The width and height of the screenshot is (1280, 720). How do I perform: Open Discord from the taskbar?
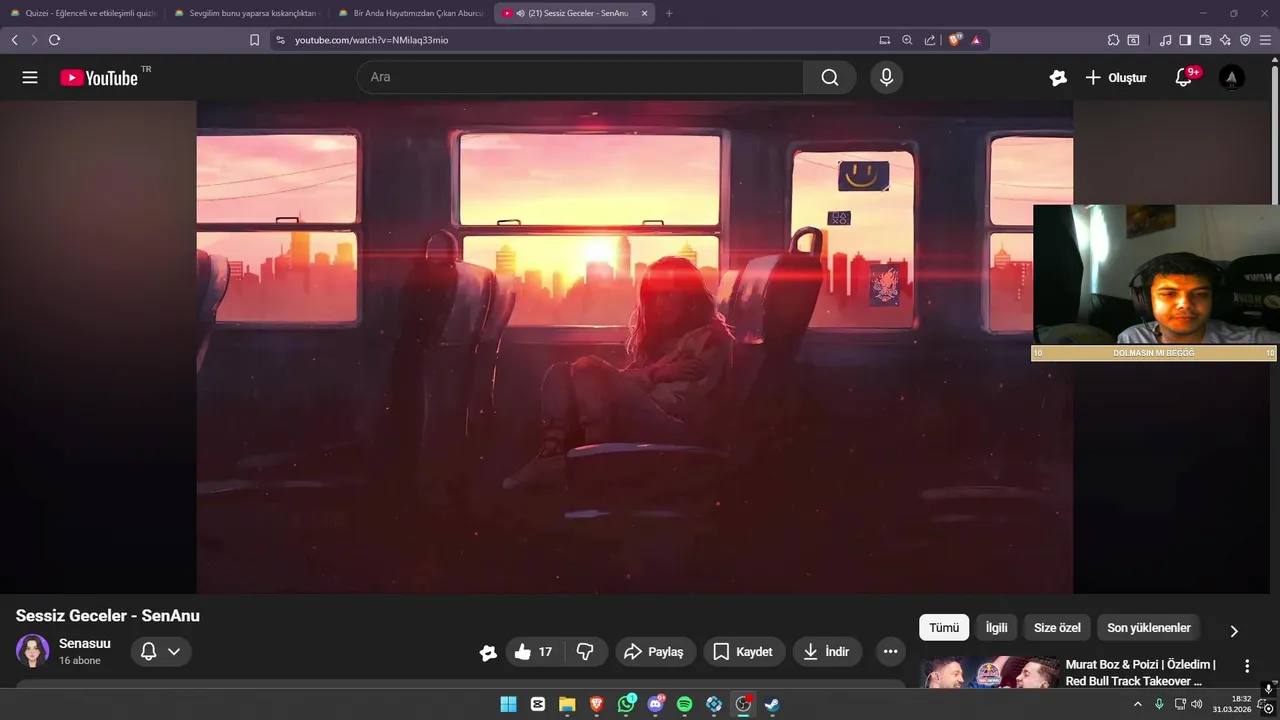pyautogui.click(x=656, y=704)
